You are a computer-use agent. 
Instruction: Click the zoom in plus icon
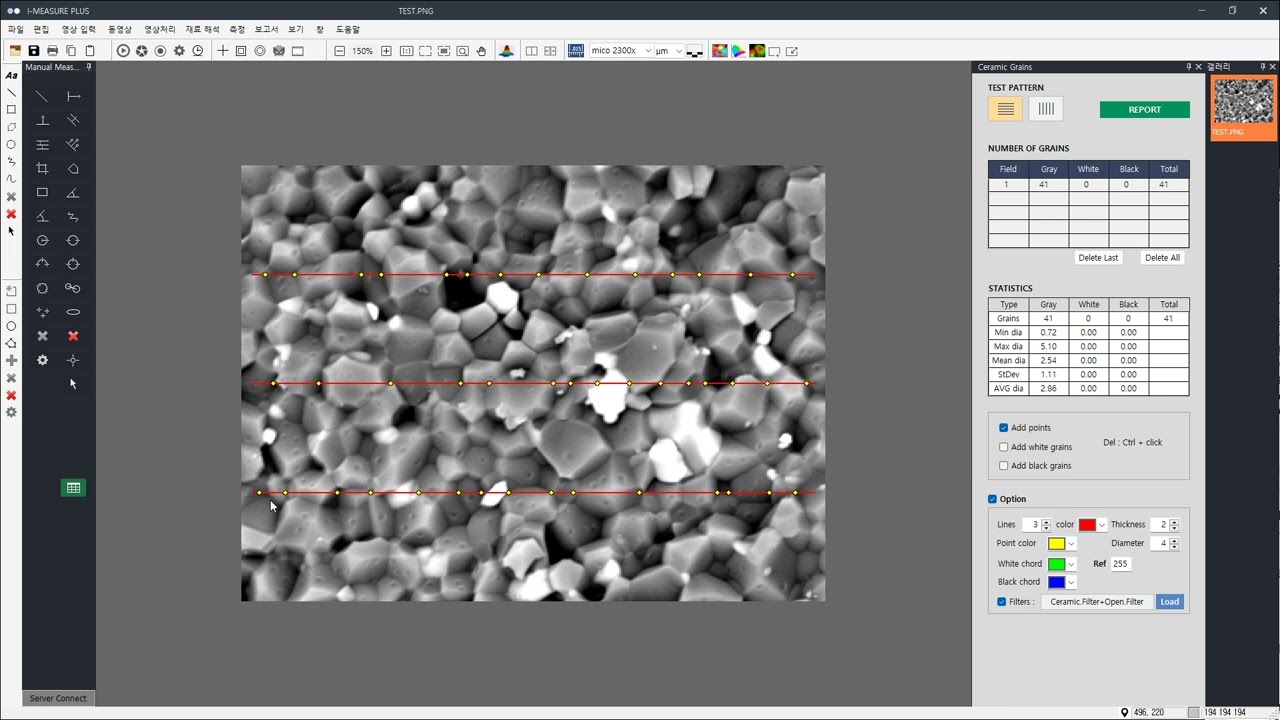click(386, 51)
